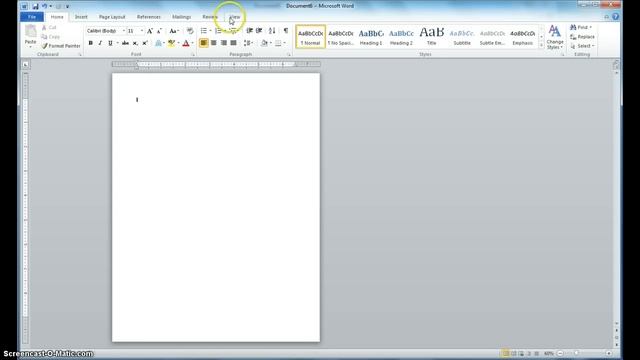The image size is (640, 360).
Task: Justify the paragraph text
Action: pyautogui.click(x=233, y=43)
